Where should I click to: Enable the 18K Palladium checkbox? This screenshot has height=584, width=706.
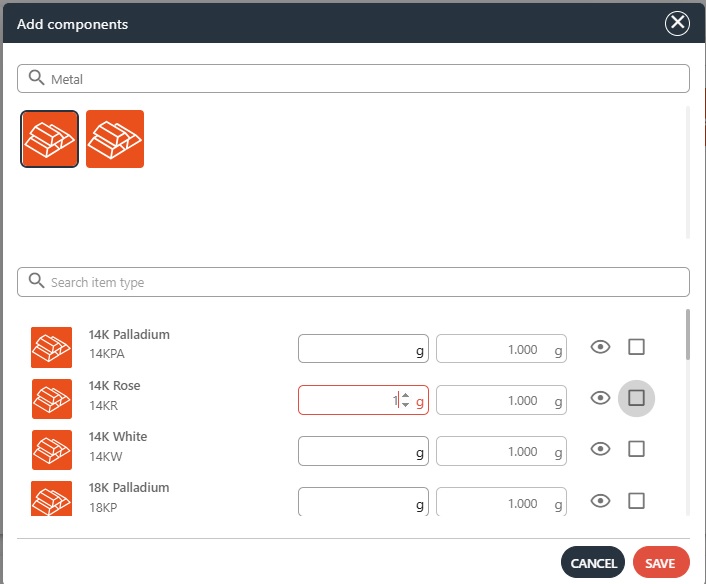click(636, 501)
